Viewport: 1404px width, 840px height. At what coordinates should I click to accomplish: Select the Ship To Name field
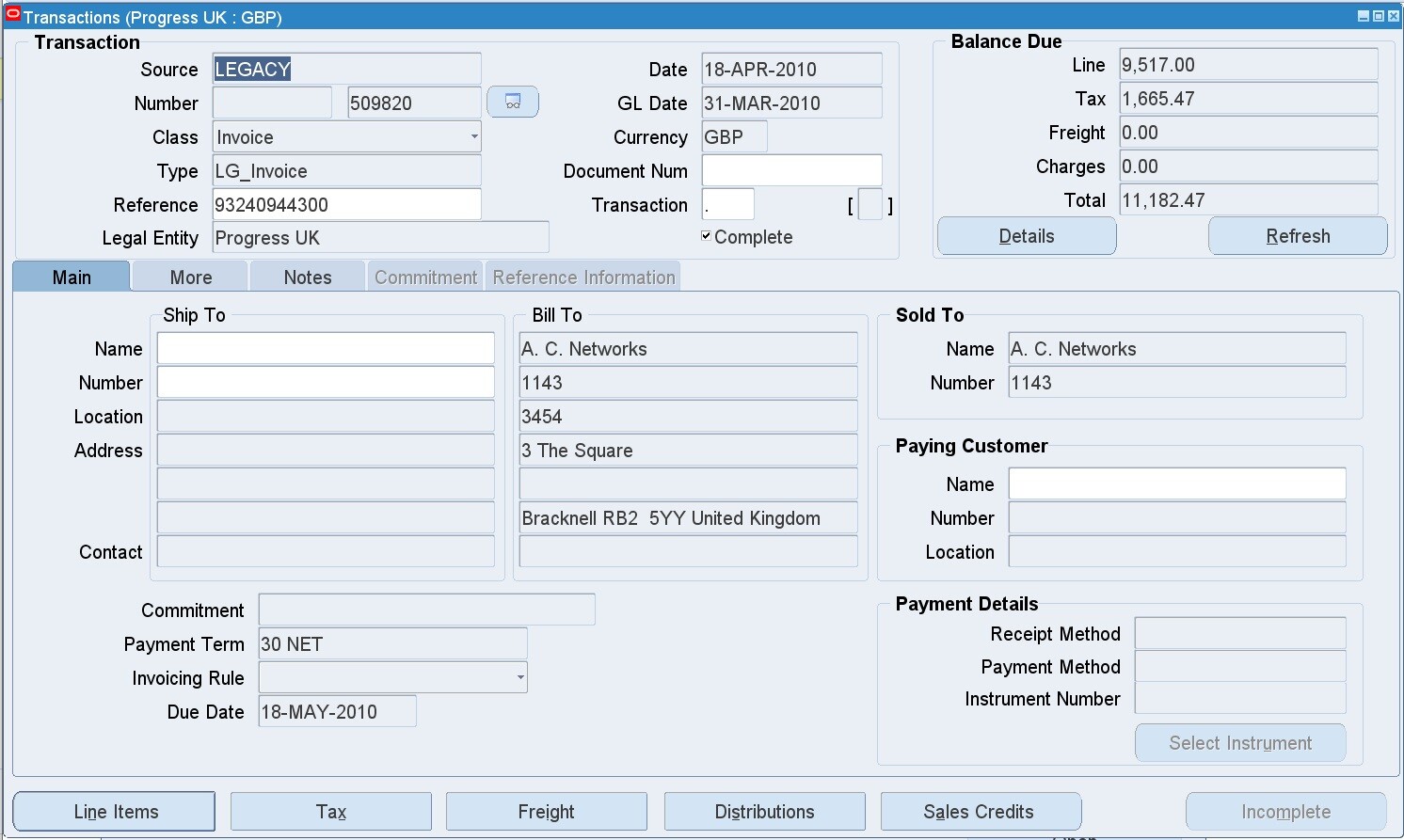click(325, 348)
